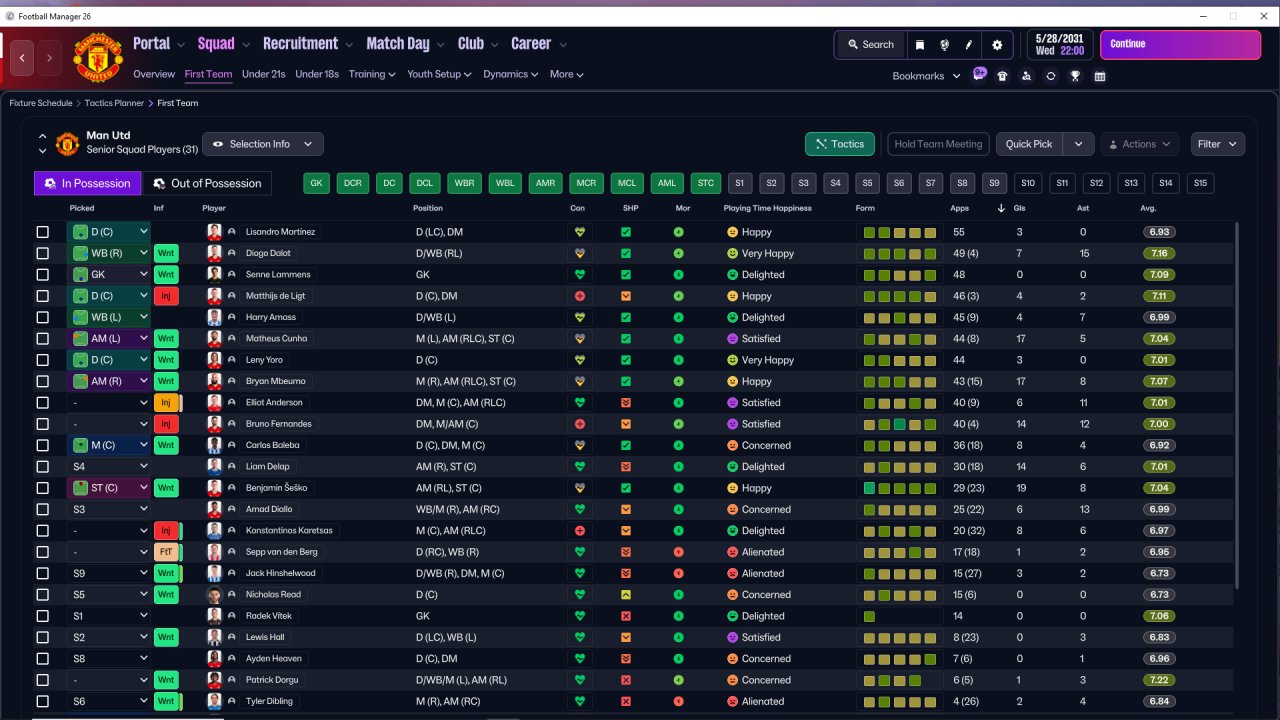1280x720 pixels.
Task: Switch to the Overview tab
Action: click(x=154, y=74)
